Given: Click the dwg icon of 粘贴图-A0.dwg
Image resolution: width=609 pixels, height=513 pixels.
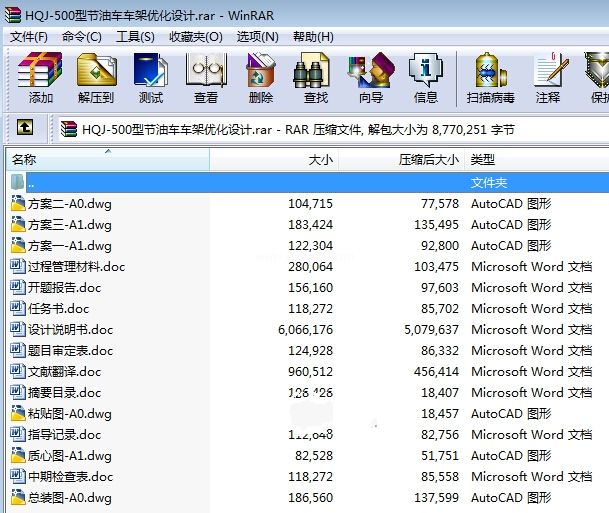Looking at the screenshot, I should click(18, 413).
